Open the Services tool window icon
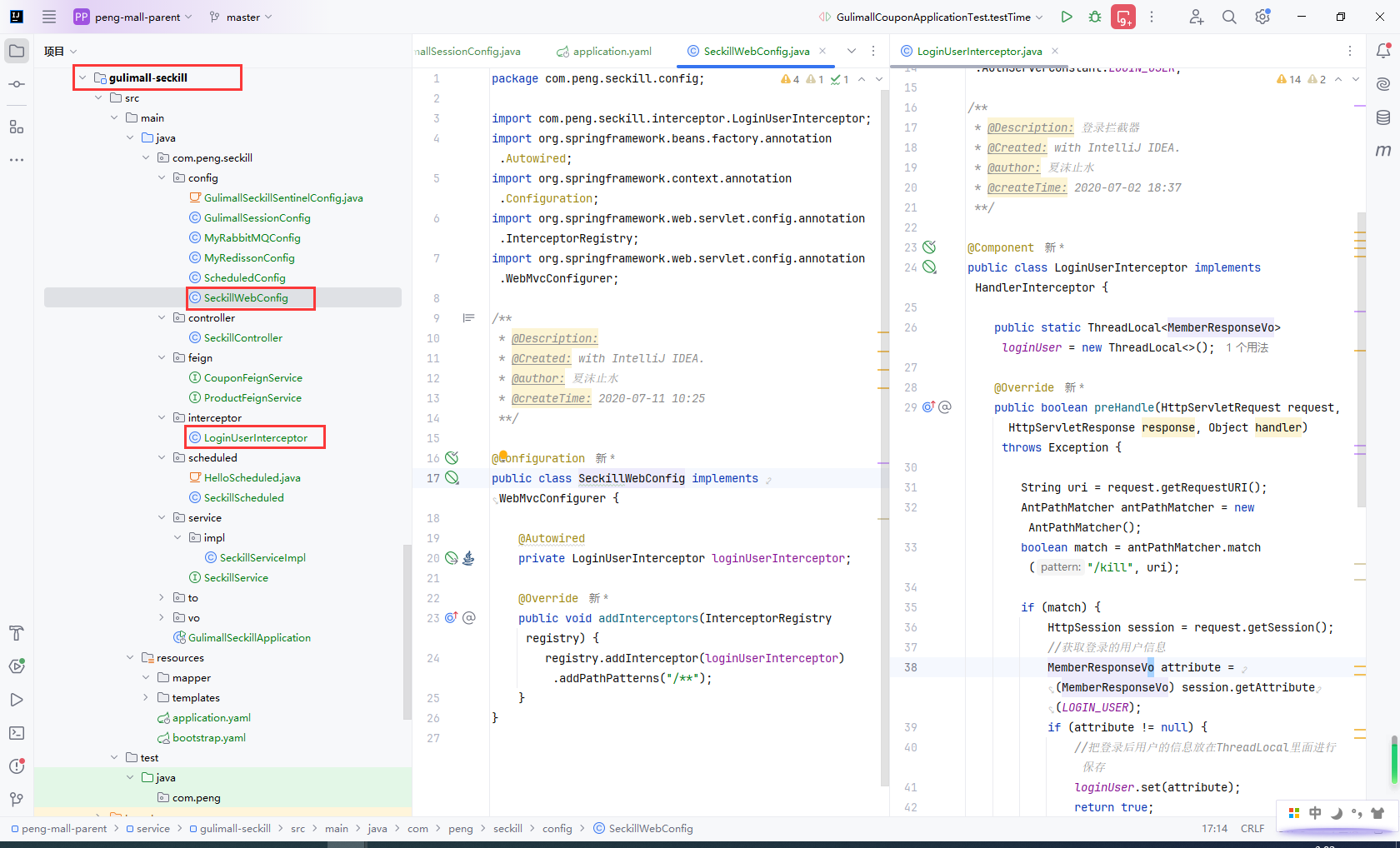The image size is (1400, 848). (x=17, y=666)
